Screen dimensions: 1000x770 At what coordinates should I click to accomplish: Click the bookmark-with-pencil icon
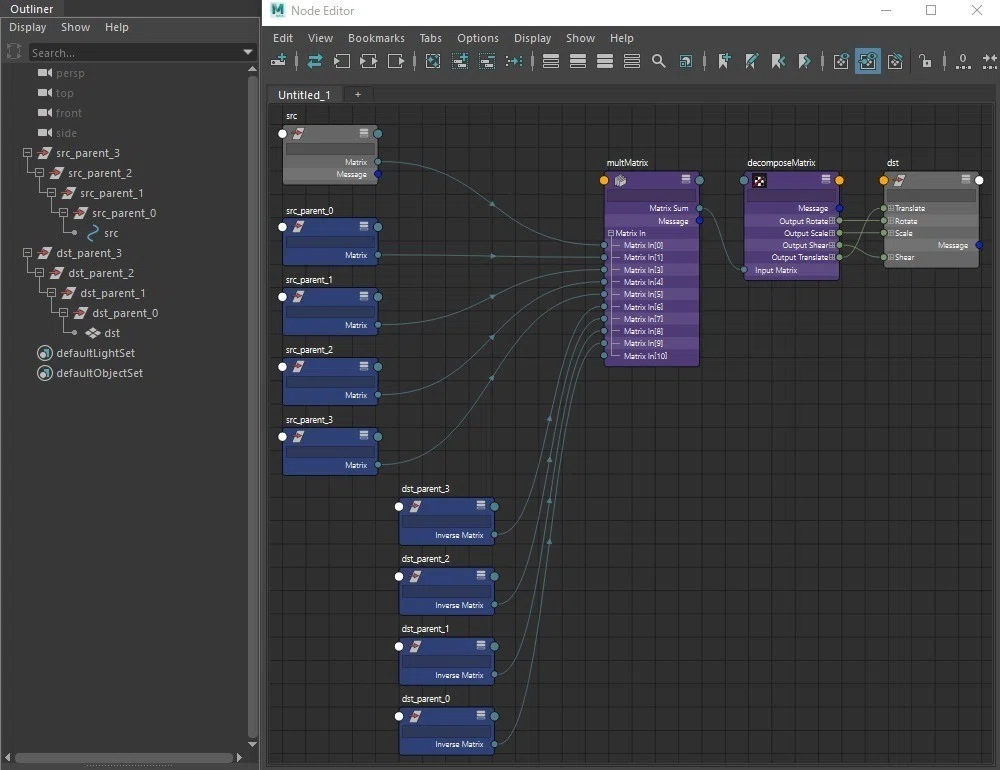click(751, 61)
